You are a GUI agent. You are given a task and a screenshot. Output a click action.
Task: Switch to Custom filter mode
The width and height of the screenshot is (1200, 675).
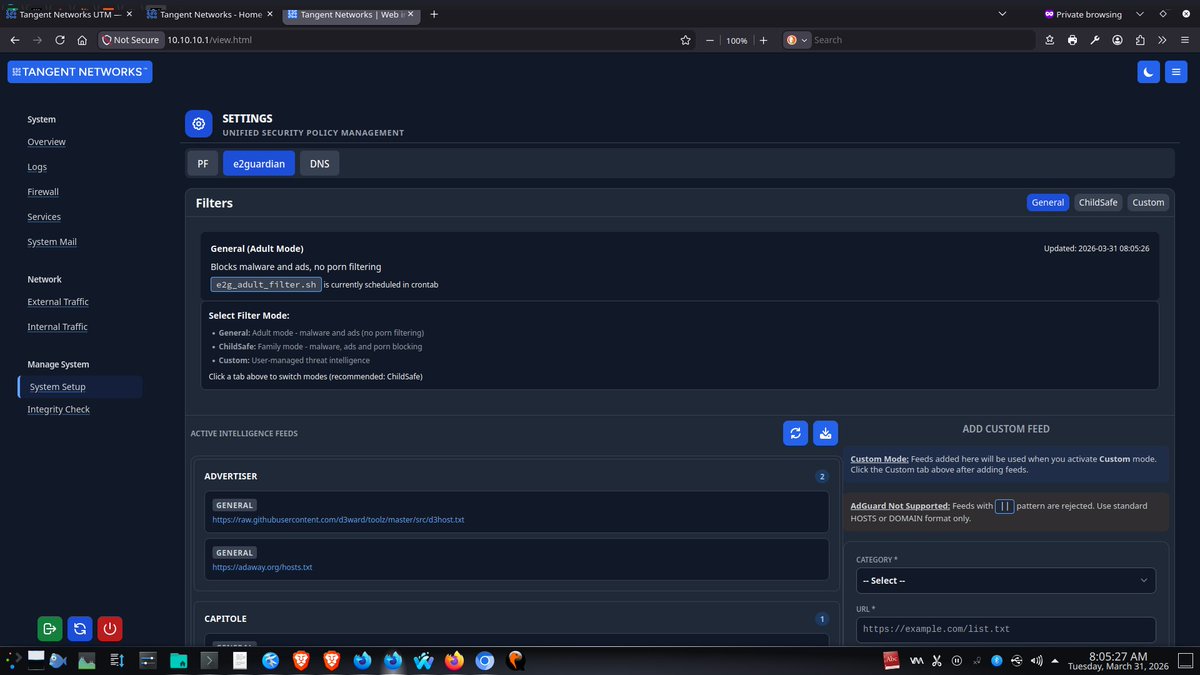(x=1148, y=202)
